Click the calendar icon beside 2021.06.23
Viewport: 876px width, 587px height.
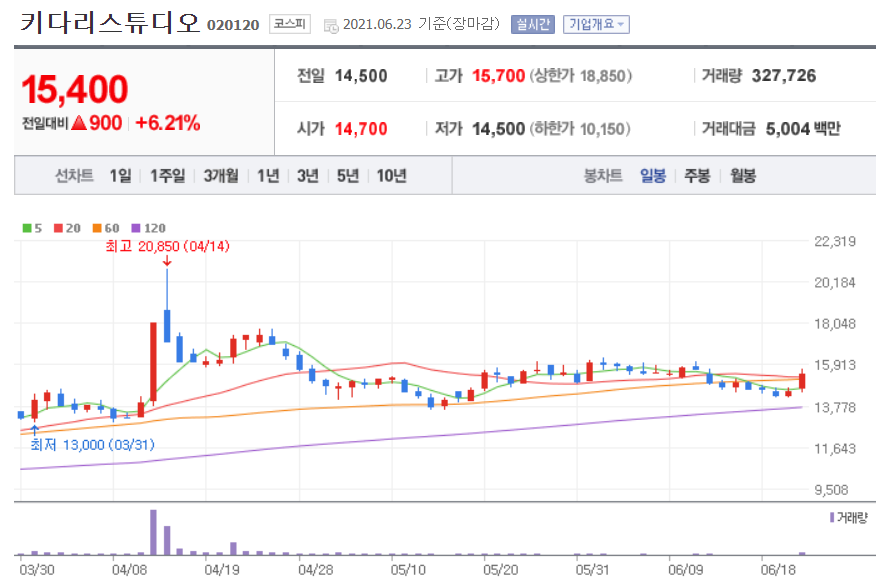point(331,26)
